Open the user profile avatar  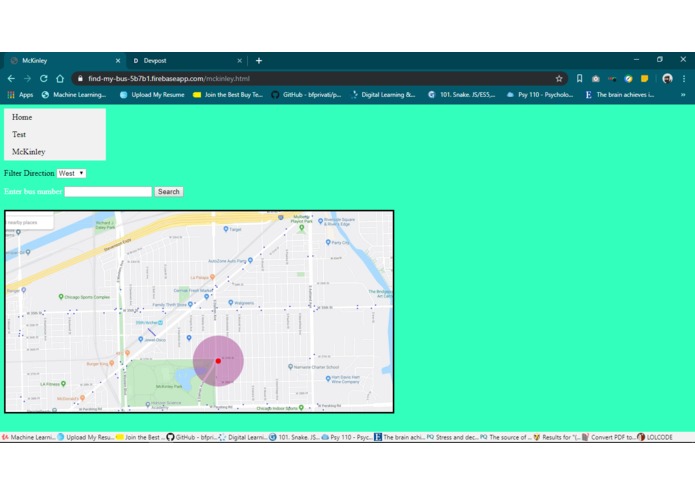click(x=667, y=78)
